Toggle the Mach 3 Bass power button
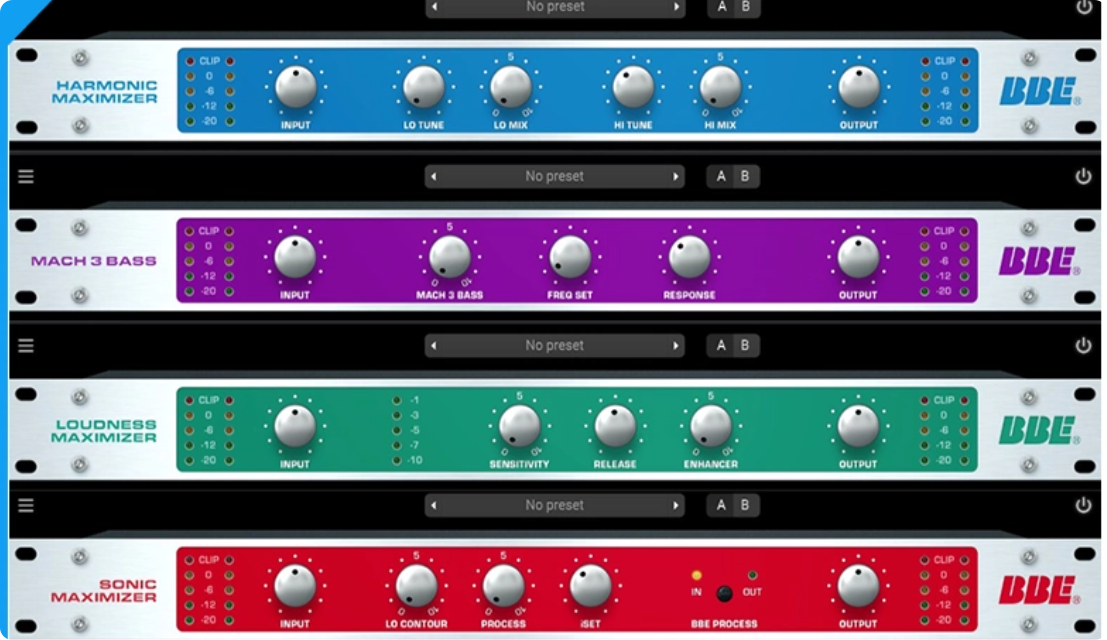This screenshot has height=640, width=1107. click(1084, 176)
